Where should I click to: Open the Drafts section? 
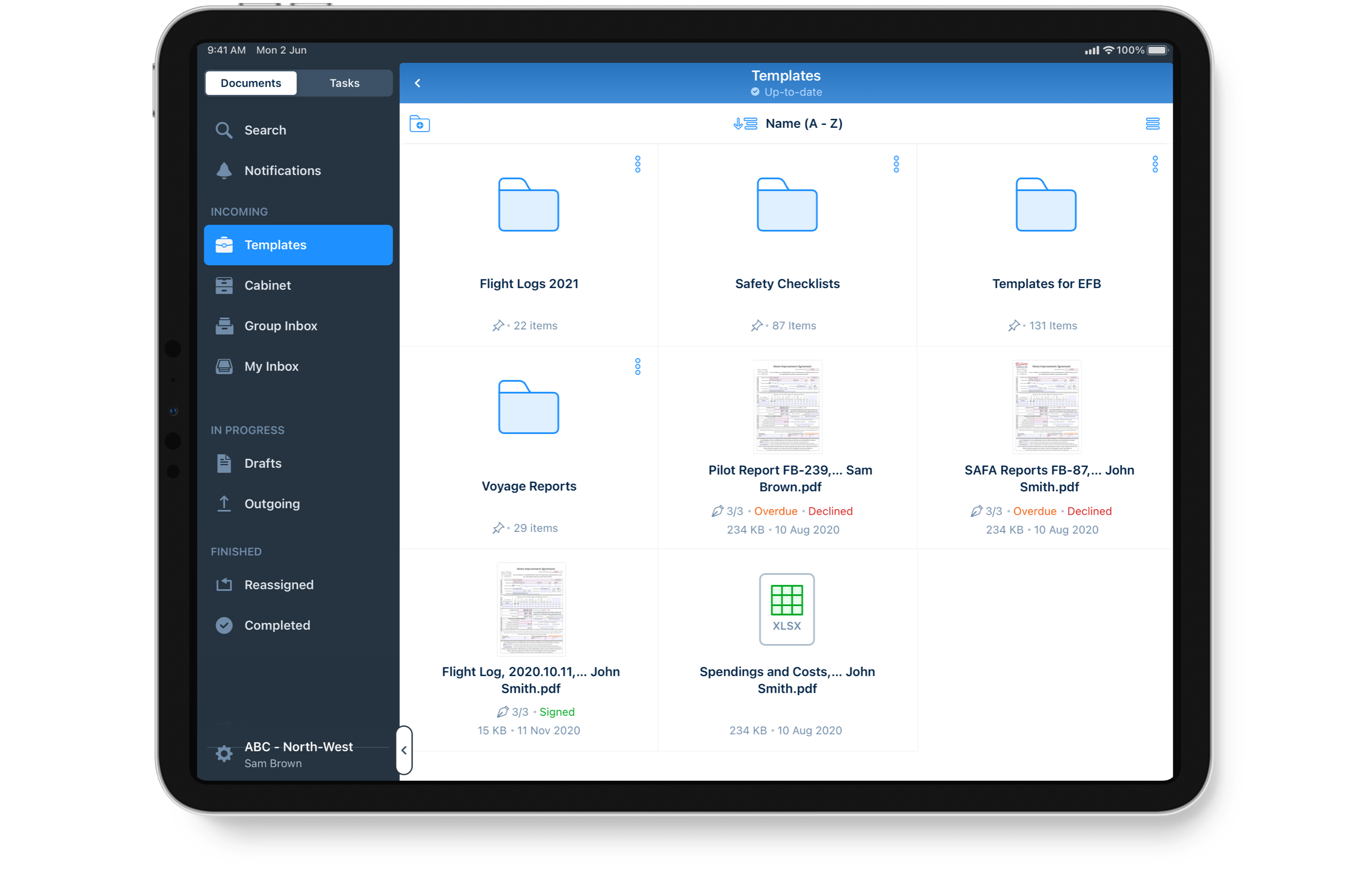[263, 463]
